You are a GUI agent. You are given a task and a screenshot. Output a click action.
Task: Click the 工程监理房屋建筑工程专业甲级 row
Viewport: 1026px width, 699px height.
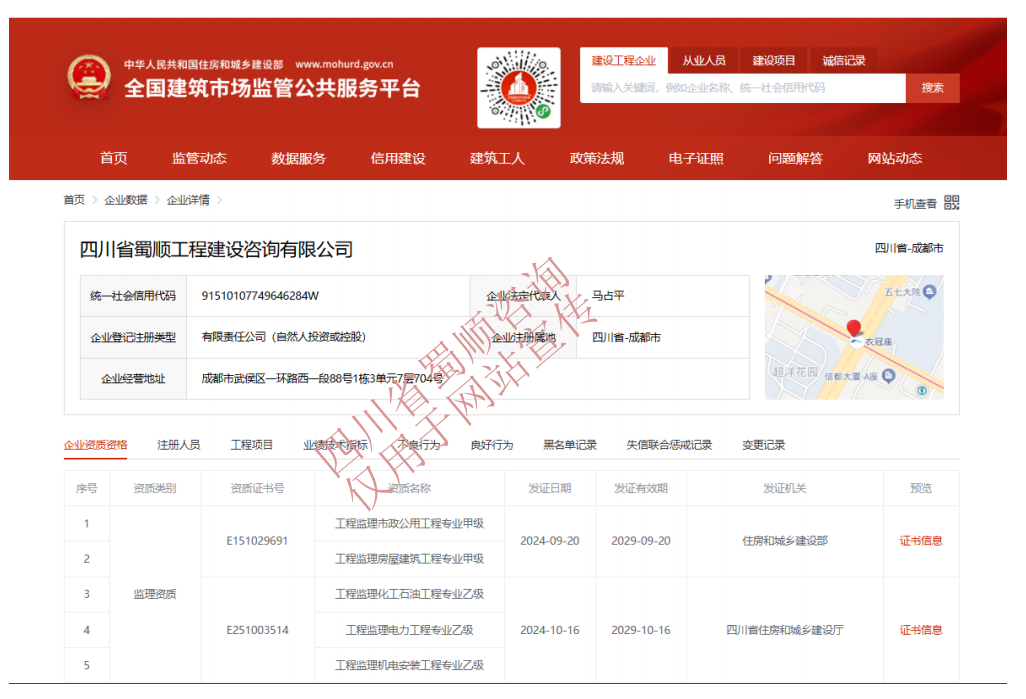410,559
